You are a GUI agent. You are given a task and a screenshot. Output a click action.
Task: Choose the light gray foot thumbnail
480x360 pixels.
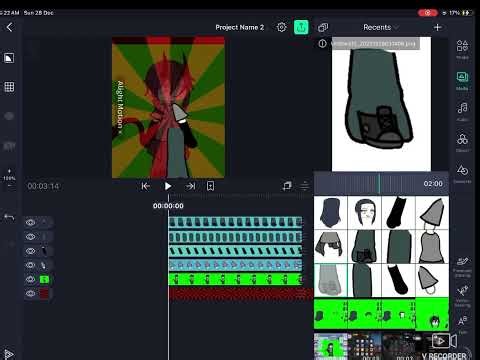331,280
